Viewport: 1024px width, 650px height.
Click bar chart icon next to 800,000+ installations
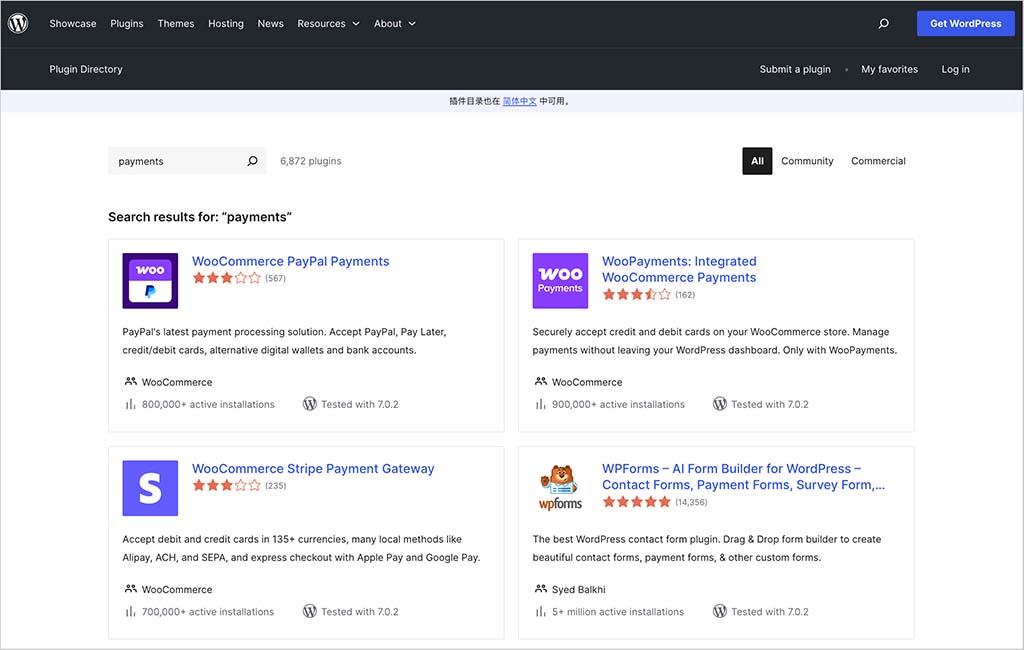(x=131, y=404)
